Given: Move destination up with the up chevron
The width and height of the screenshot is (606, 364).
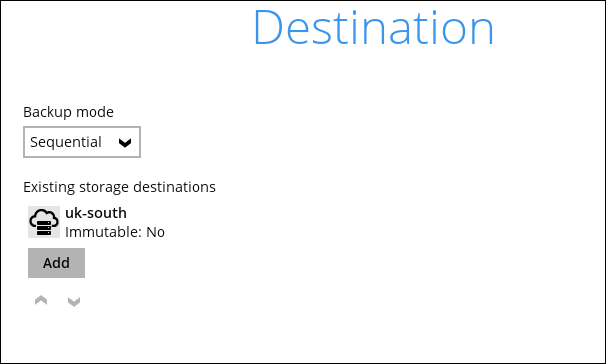Looking at the screenshot, I should pyautogui.click(x=41, y=300).
